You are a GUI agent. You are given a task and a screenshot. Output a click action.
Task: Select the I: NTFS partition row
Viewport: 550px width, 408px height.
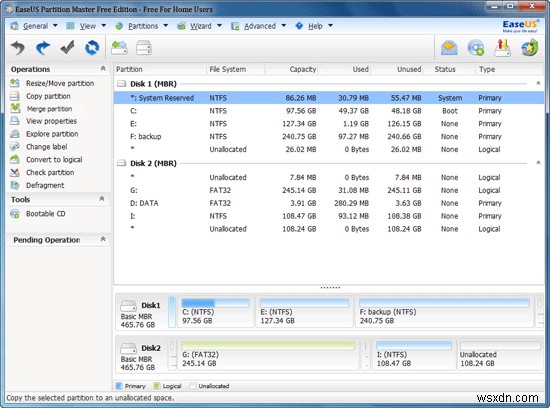[x=329, y=216]
